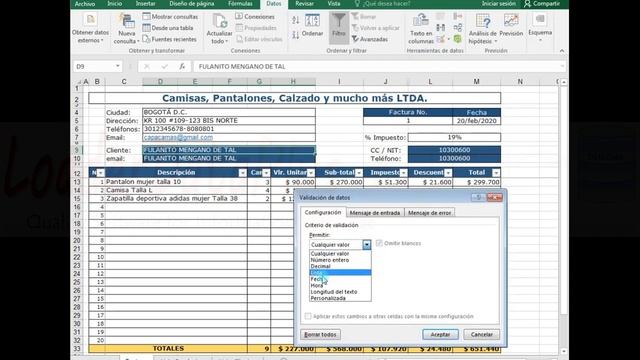This screenshot has height=360, width=640.
Task: Sort descending with the Z-A icon
Action: (x=296, y=35)
